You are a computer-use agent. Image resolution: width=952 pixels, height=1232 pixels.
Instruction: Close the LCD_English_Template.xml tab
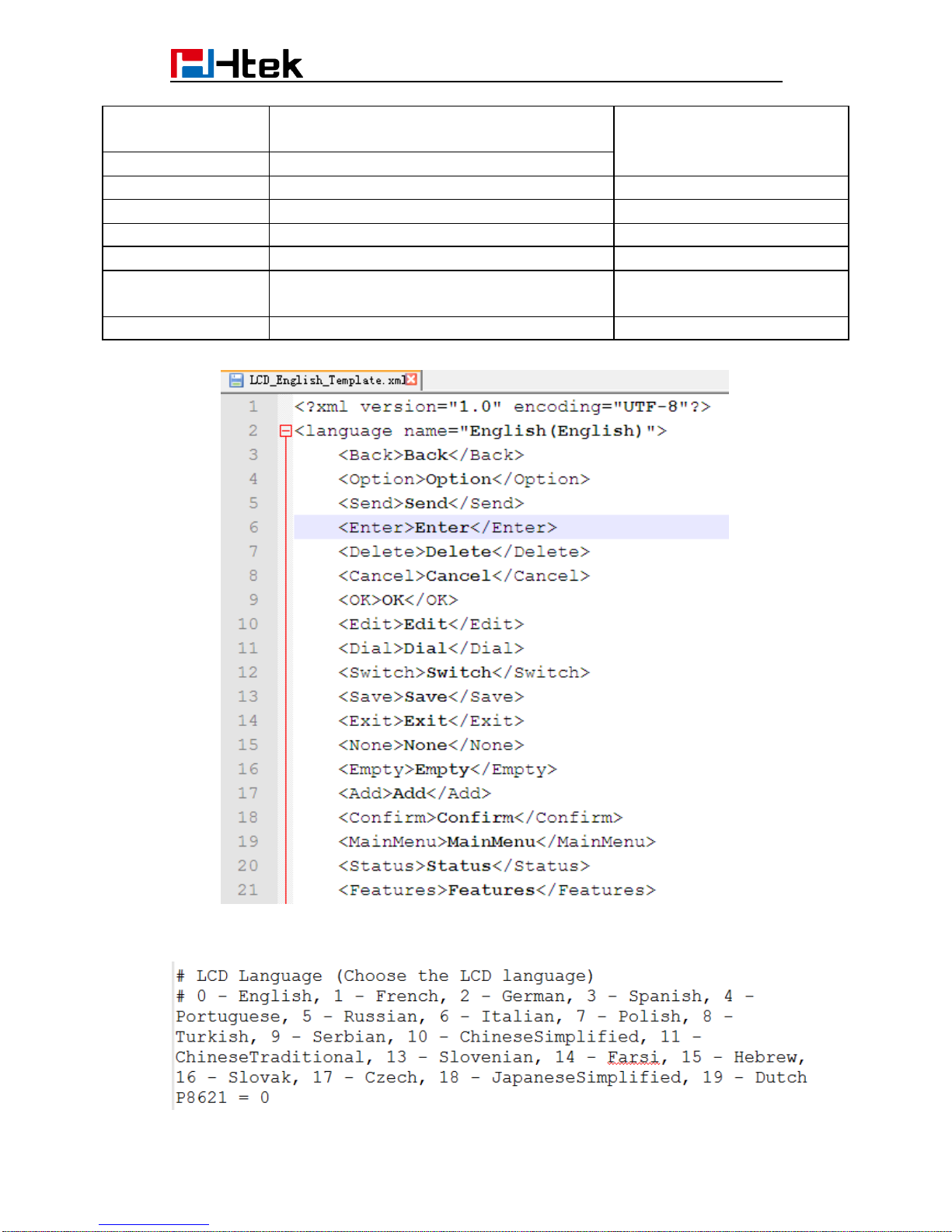[x=411, y=379]
